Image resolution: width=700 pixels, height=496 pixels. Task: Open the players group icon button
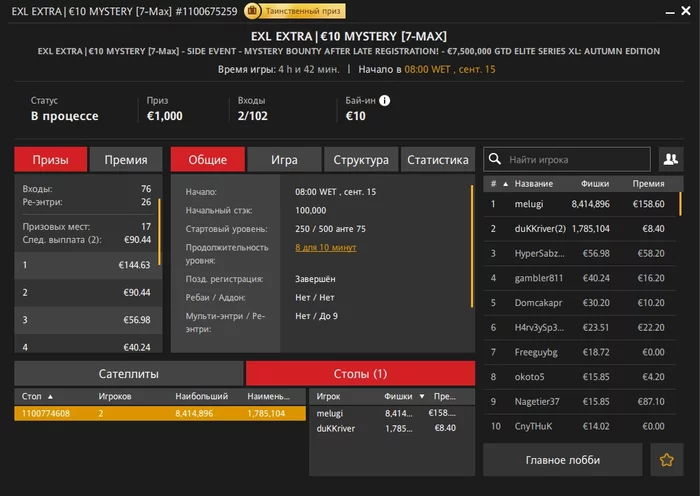click(x=671, y=159)
